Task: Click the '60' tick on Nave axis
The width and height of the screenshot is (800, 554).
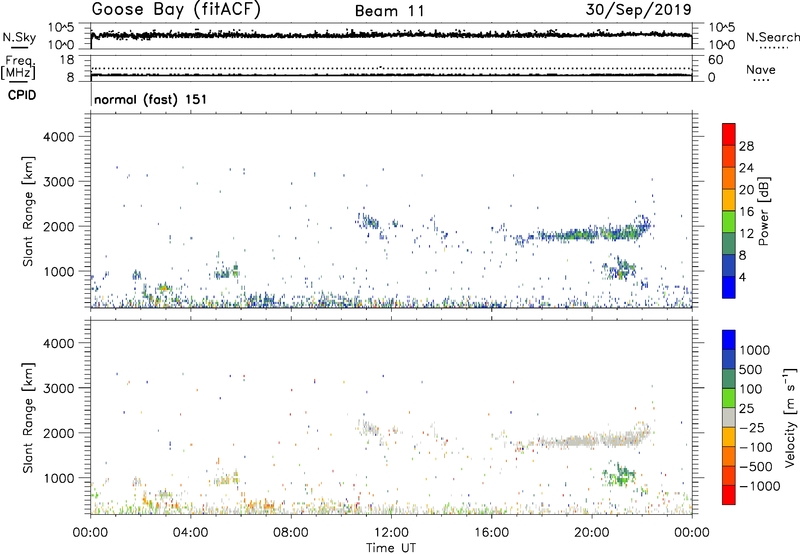Action: [x=716, y=60]
